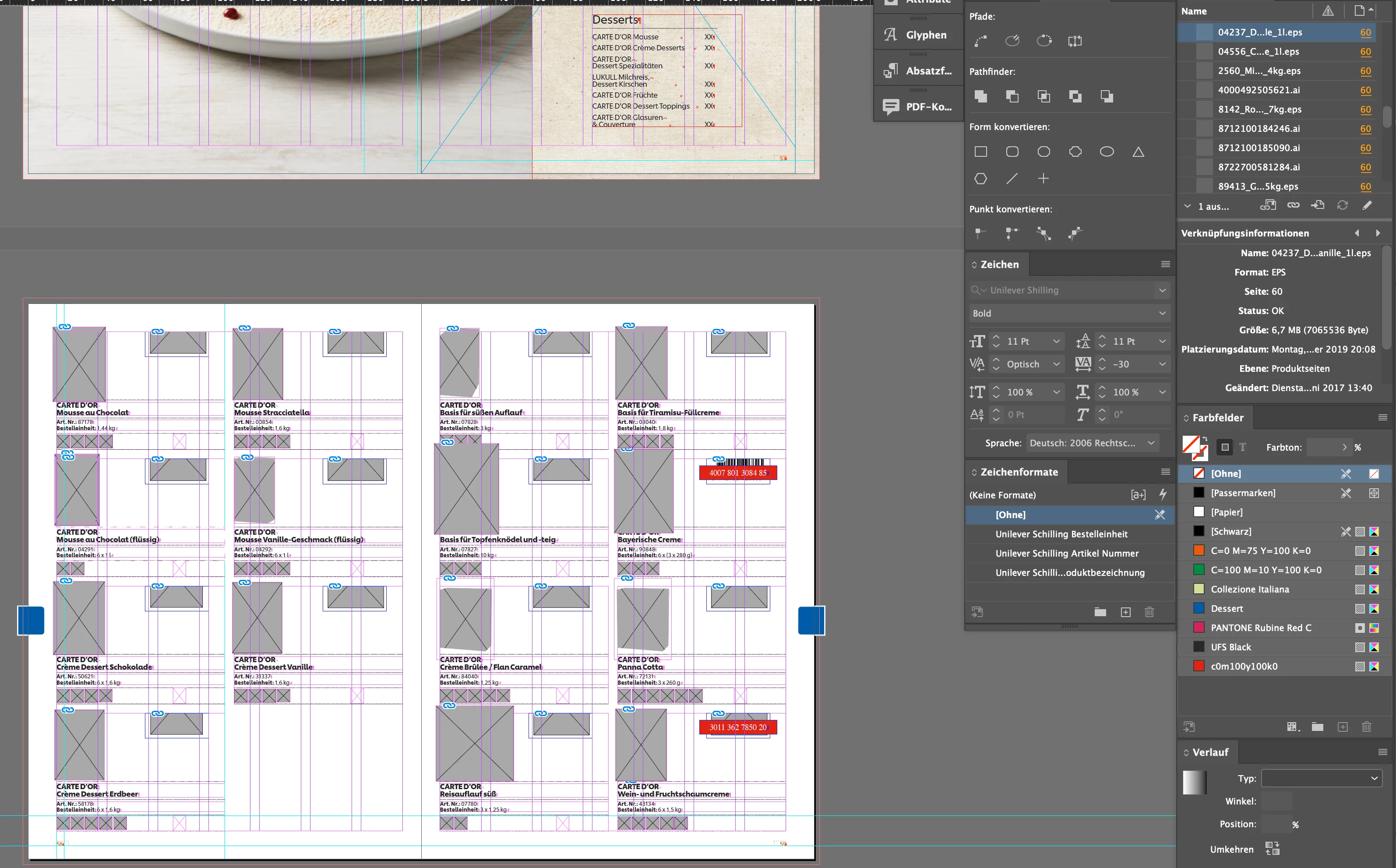Open the Sprache language dropdown
Viewport: 1396px width, 868px height.
click(x=1092, y=443)
